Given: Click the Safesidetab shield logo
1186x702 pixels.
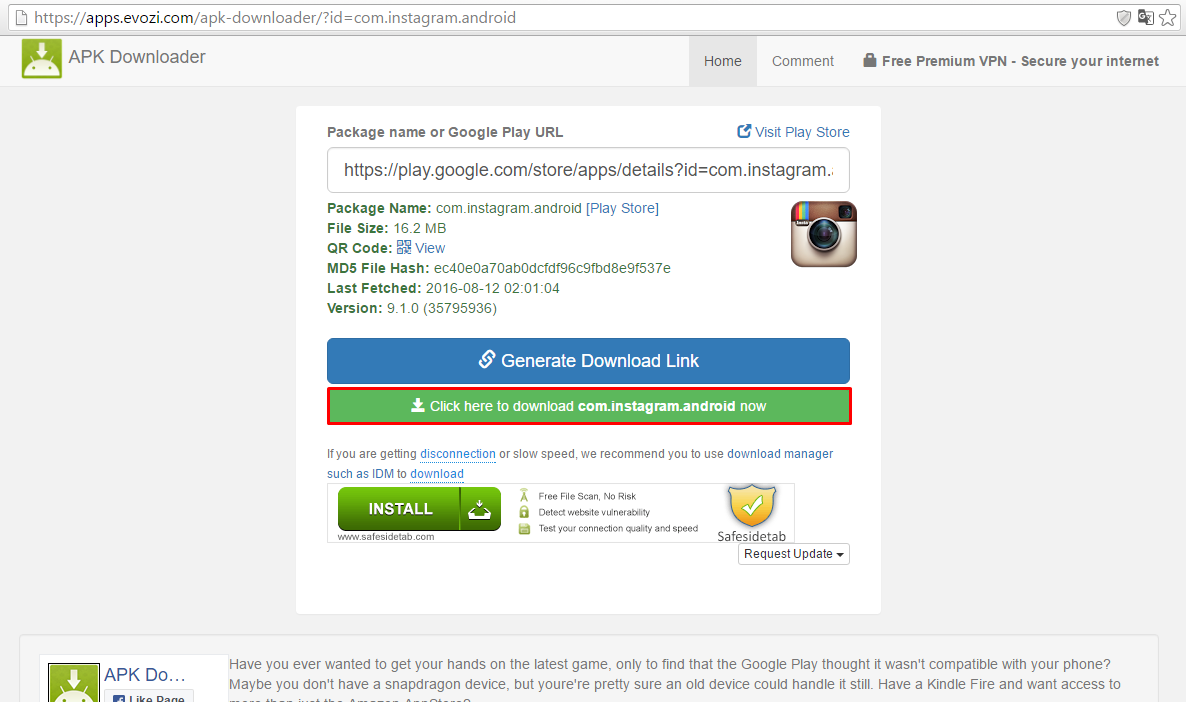Looking at the screenshot, I should (x=752, y=507).
